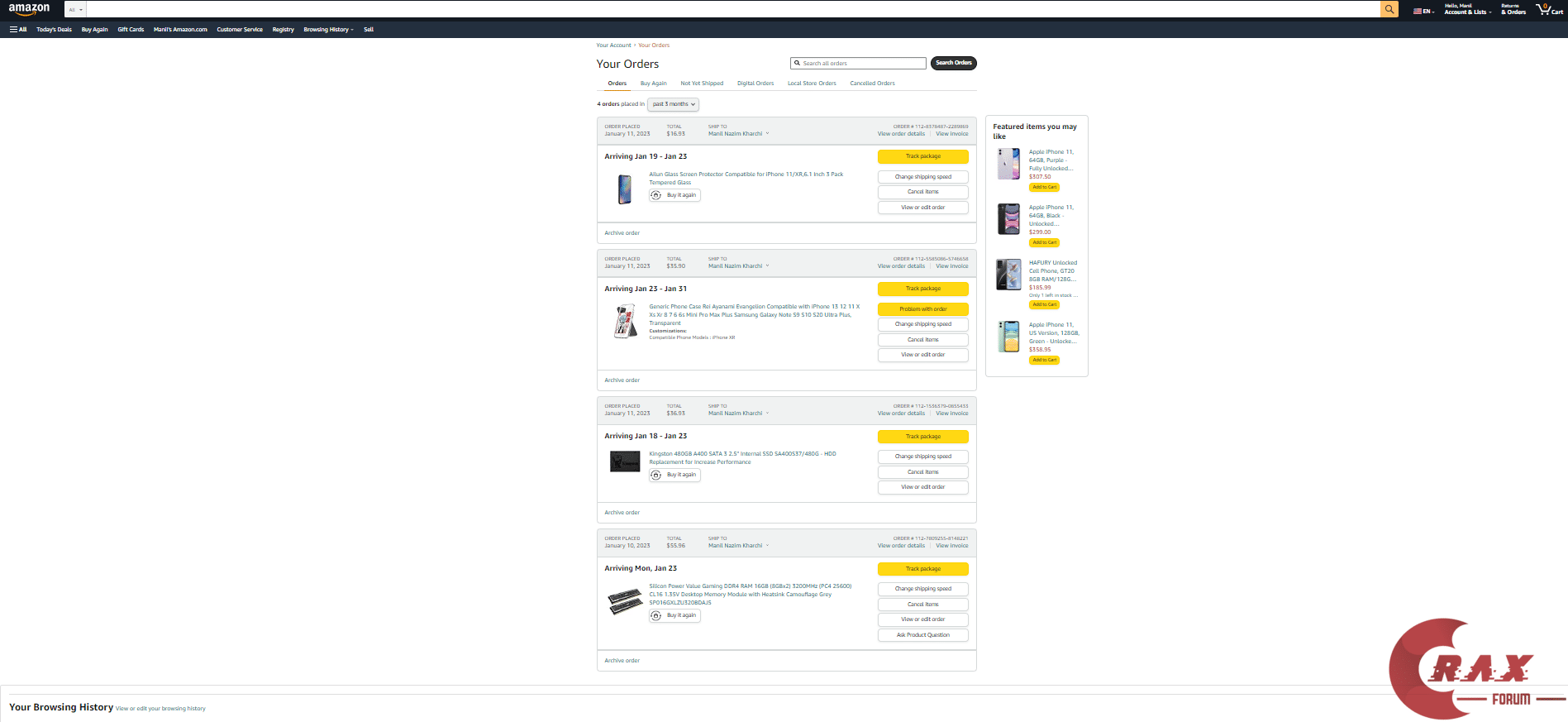This screenshot has width=1568, height=722.
Task: Expand ship-to name for $36.93 order
Action: 738,414
